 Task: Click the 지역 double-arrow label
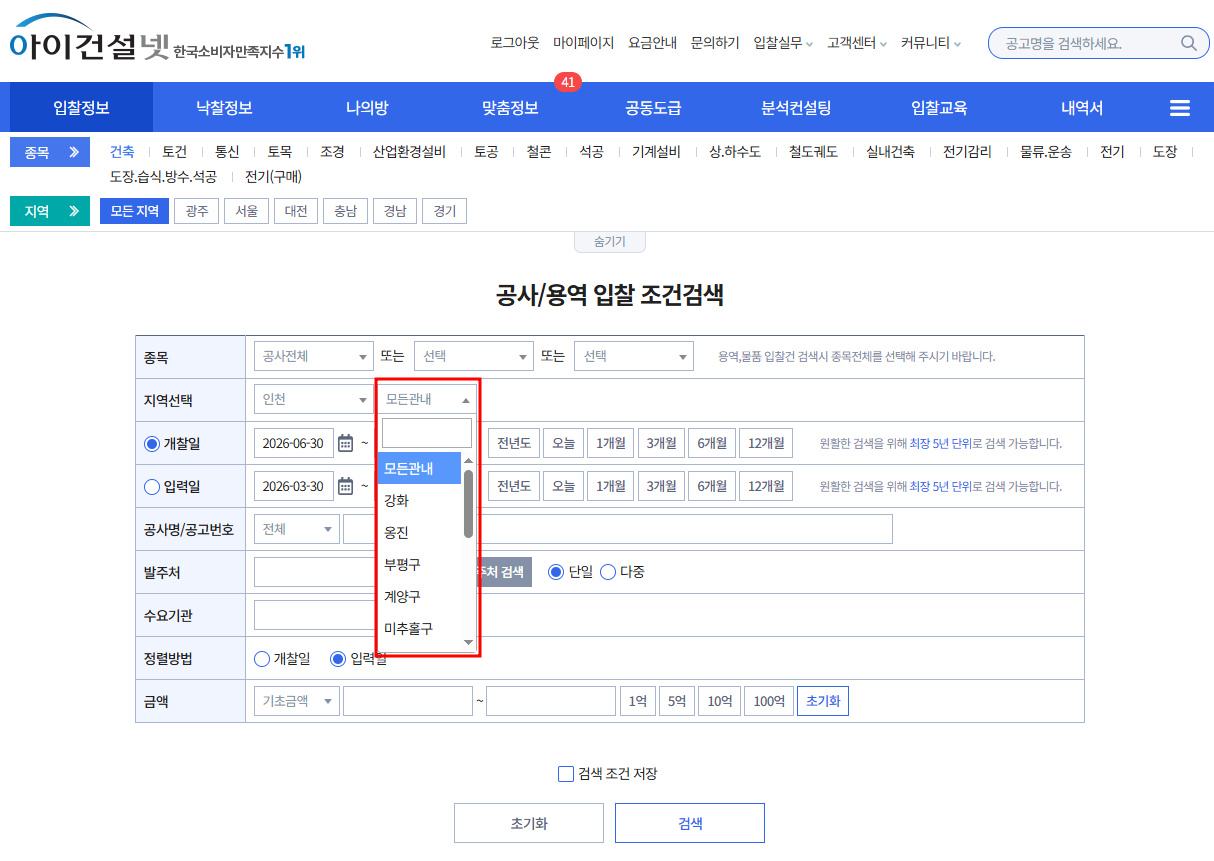(50, 211)
